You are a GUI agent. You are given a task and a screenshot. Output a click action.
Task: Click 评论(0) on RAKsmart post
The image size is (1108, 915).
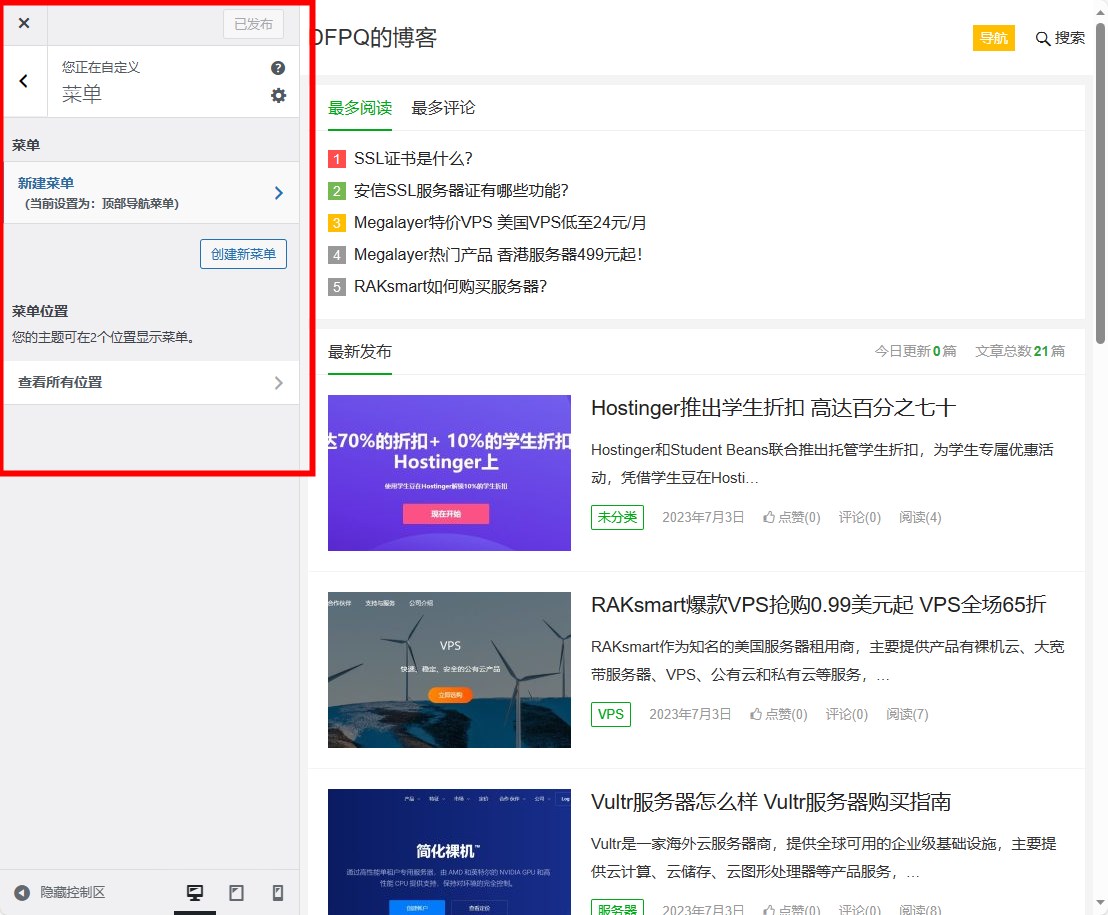(x=847, y=714)
